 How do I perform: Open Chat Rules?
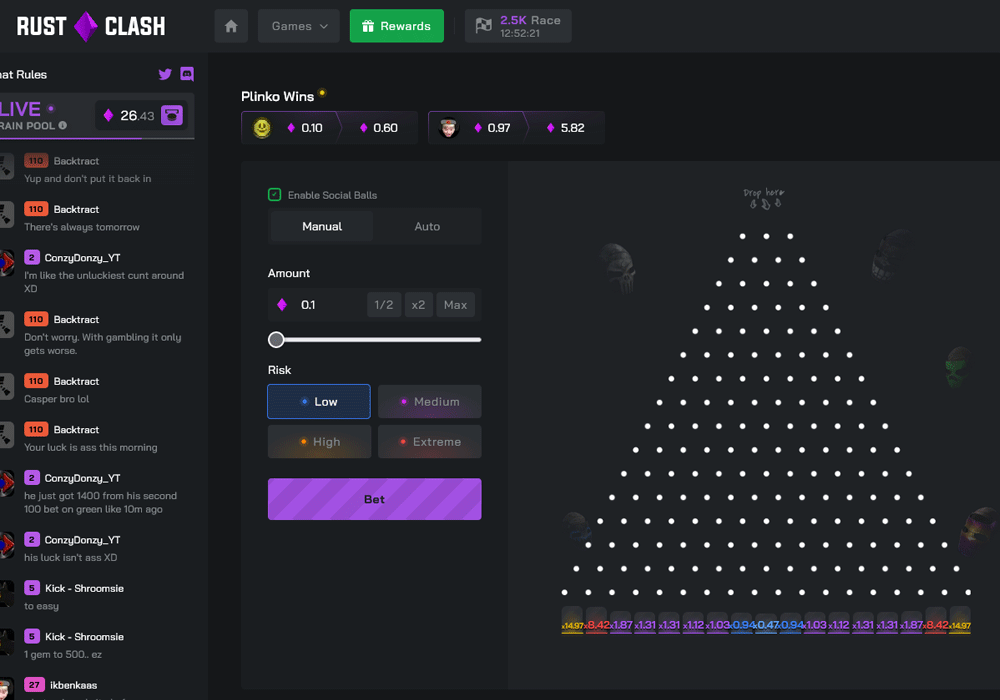coord(23,75)
